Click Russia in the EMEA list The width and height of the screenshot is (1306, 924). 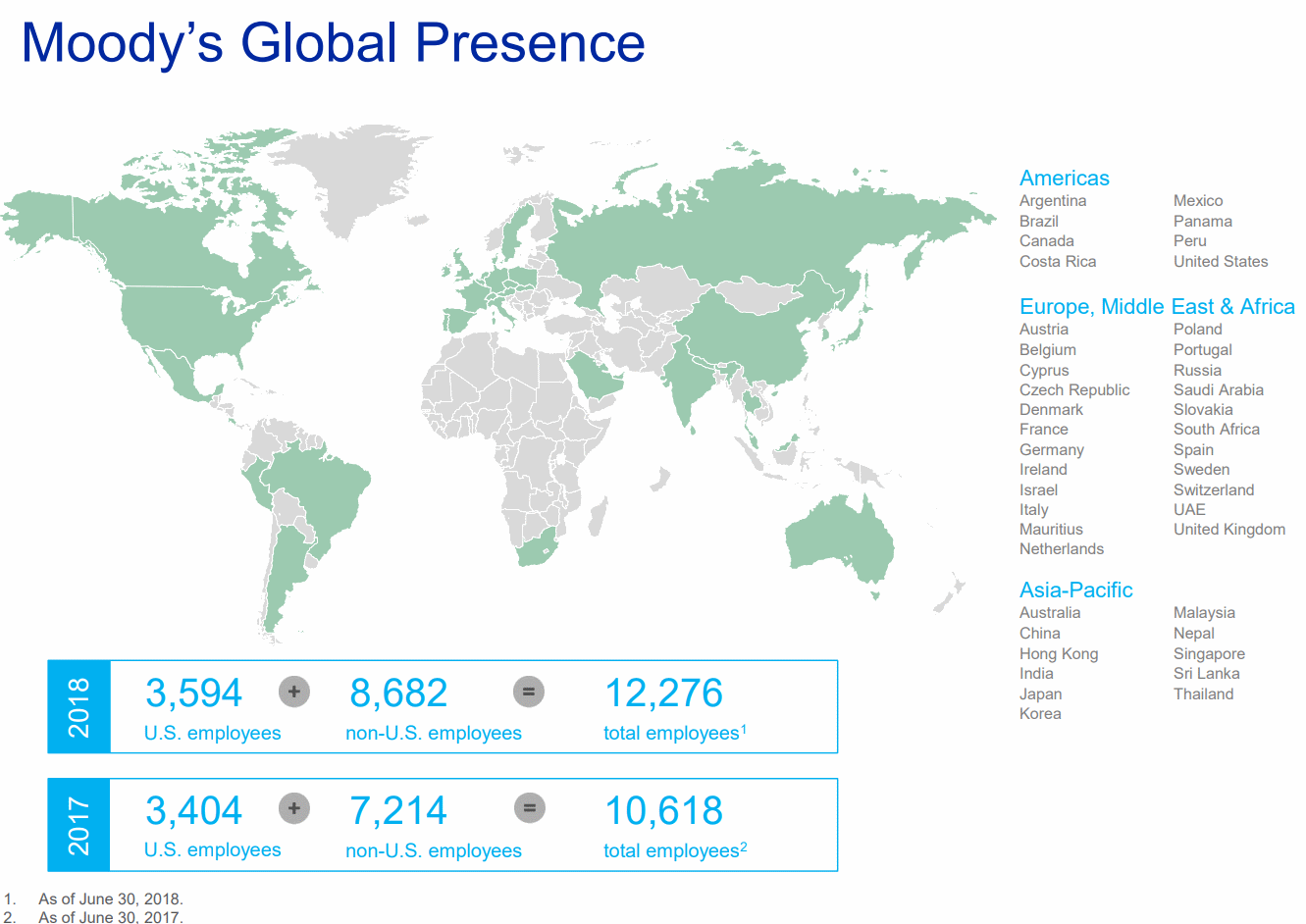[x=1197, y=371]
